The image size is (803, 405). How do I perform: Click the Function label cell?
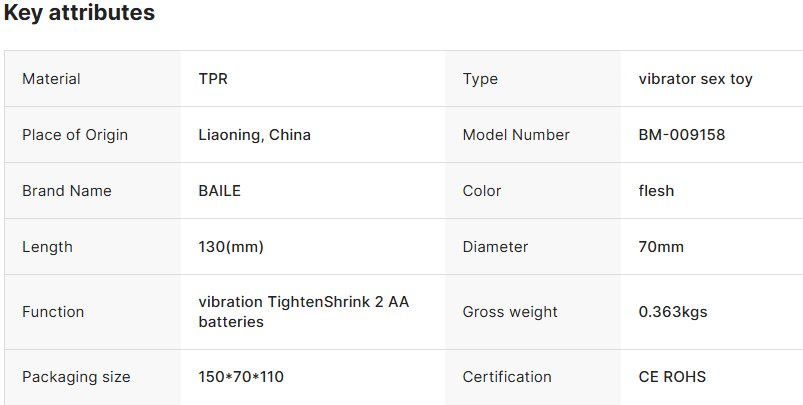[x=53, y=312]
